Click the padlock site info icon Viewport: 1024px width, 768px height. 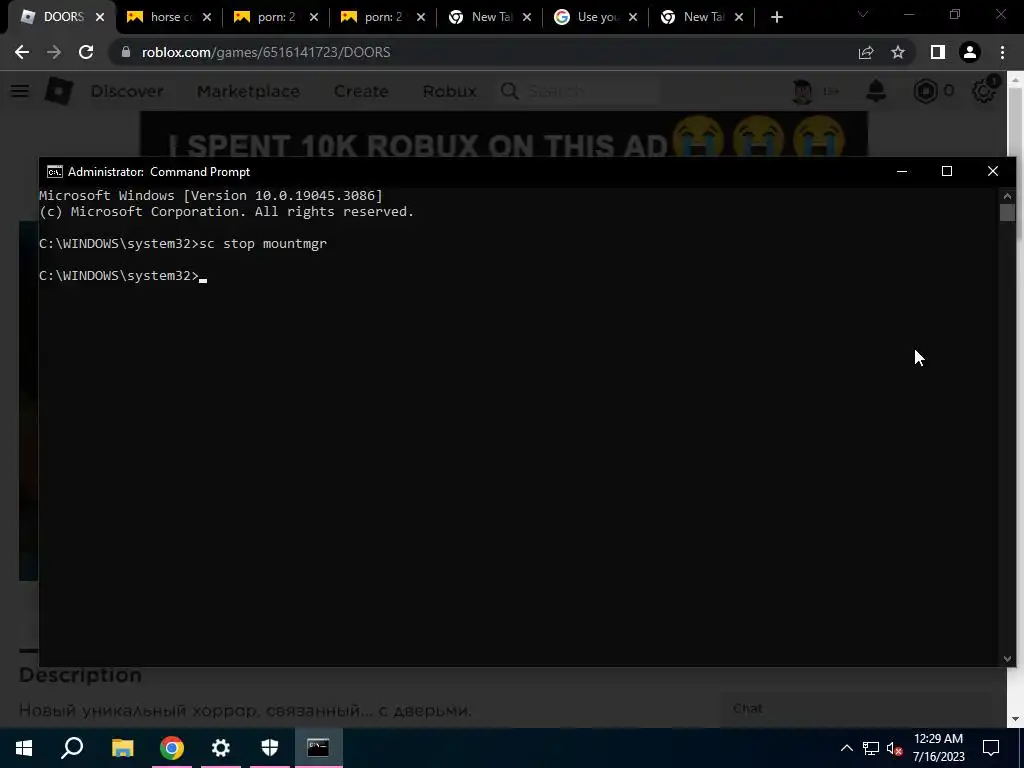point(126,52)
